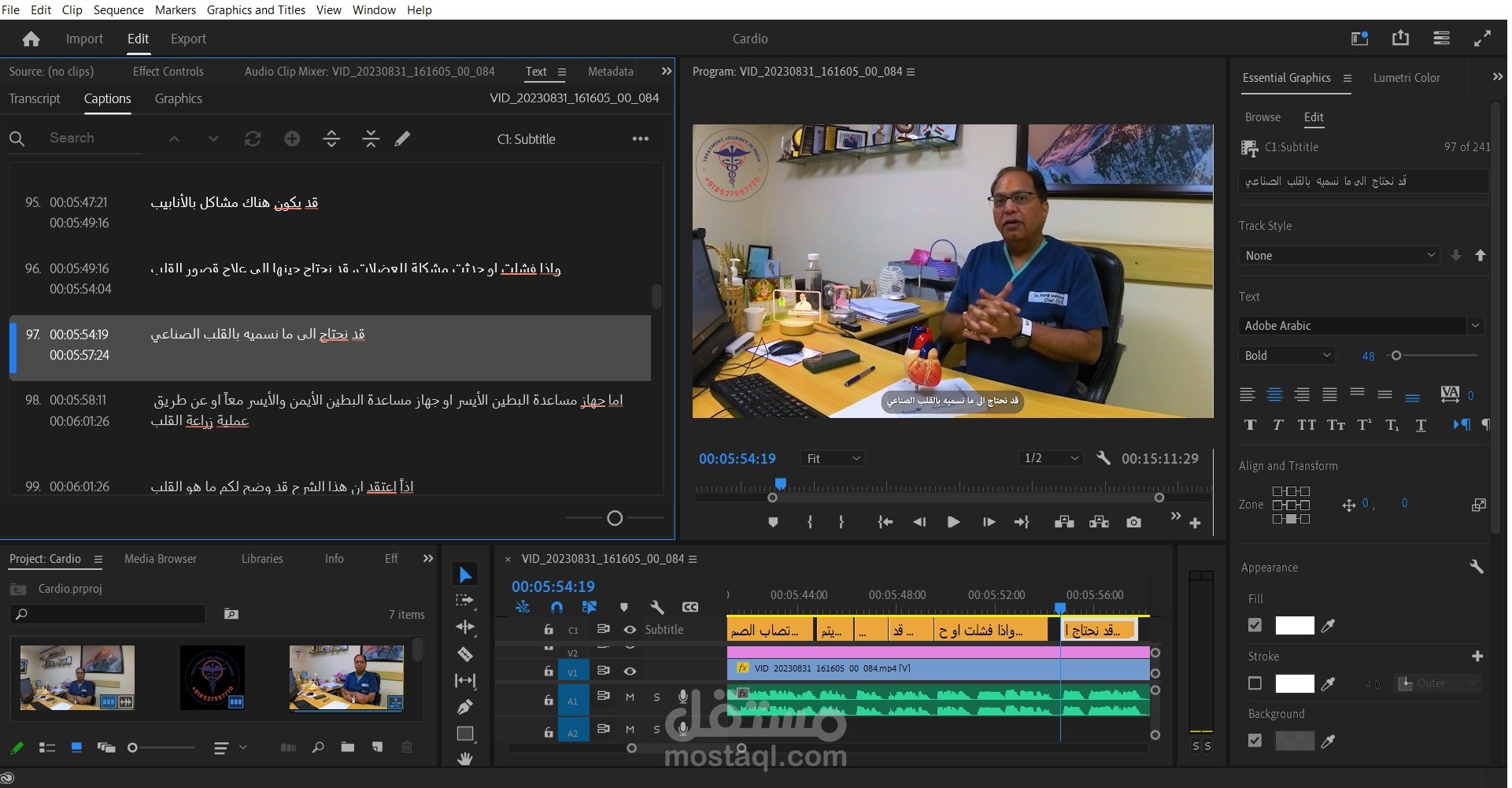Viewport: 1512px width, 788px height.
Task: Mute audio track A2
Action: tap(630, 730)
